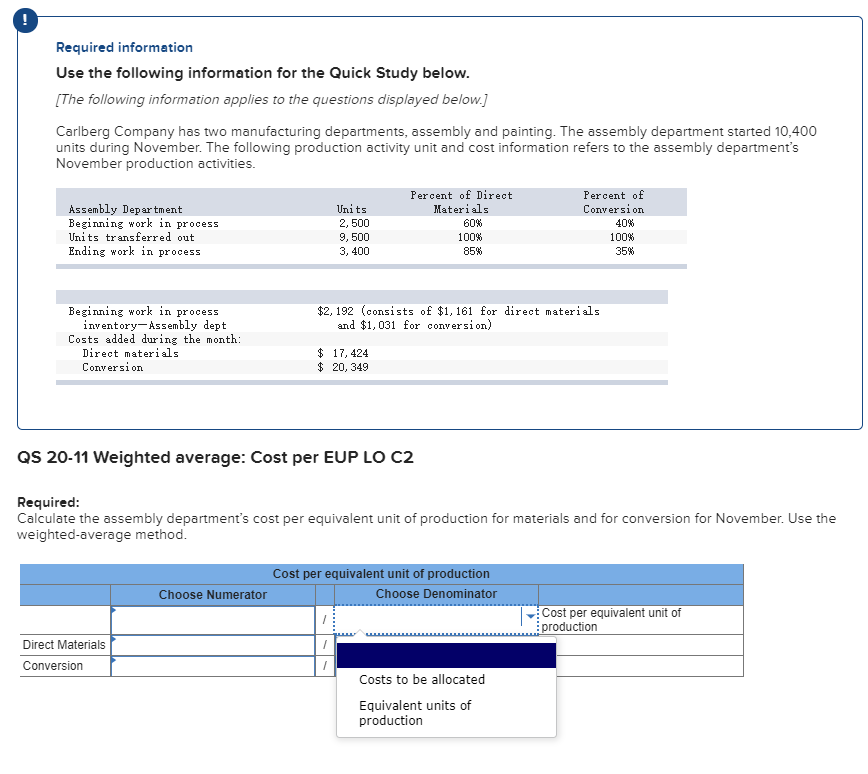Click the '40%' beginning conversion percent
Image resolution: width=868 pixels, height=774 pixels.
pyautogui.click(x=624, y=223)
